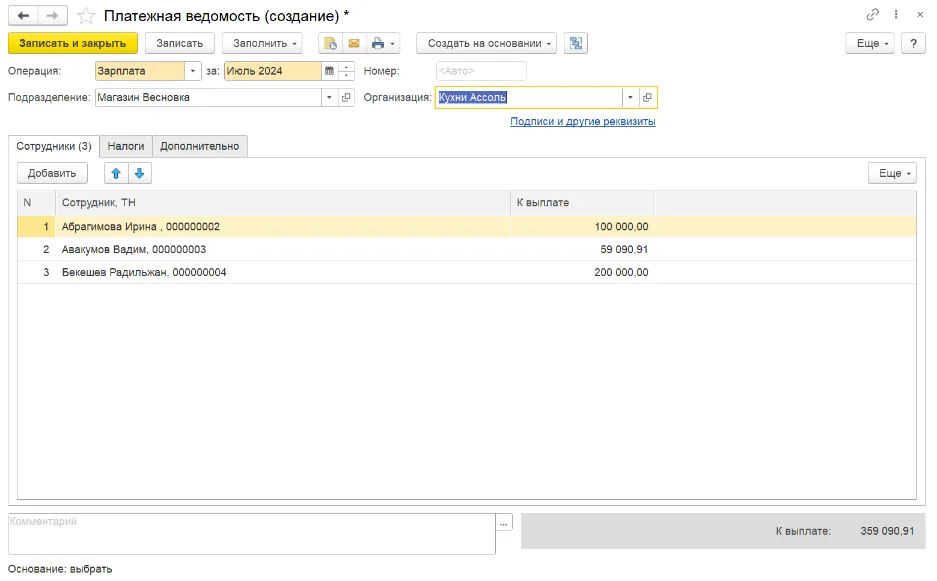Select the Абрагимова Ирина row
The image size is (937, 581).
tap(467, 227)
